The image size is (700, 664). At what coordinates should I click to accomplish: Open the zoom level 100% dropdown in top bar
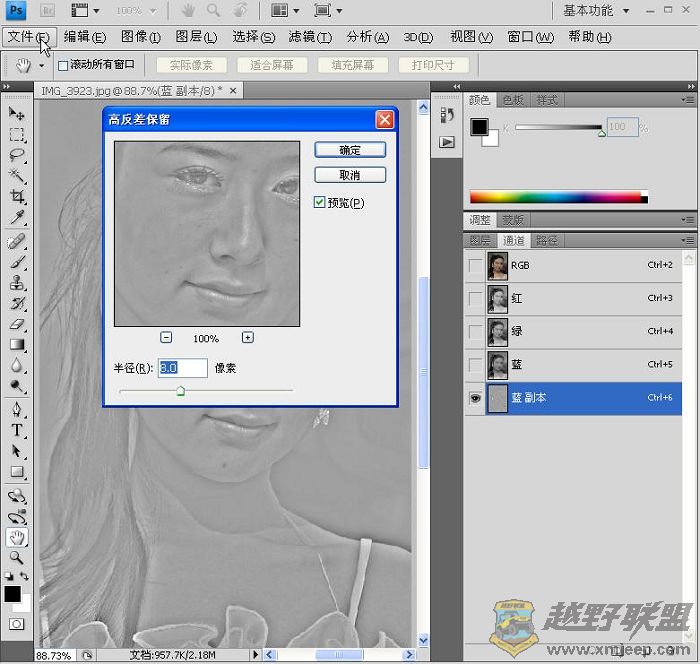[134, 11]
